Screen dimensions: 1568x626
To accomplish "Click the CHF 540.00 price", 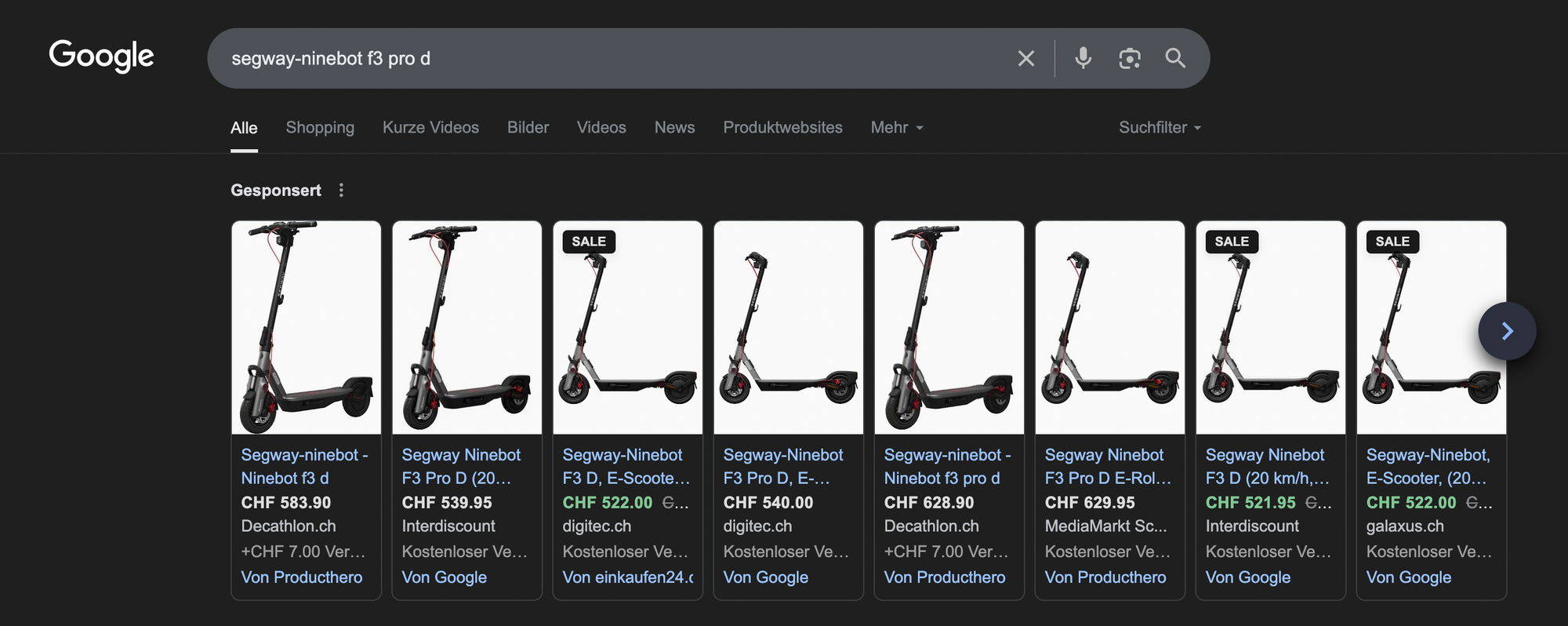I will tap(768, 503).
